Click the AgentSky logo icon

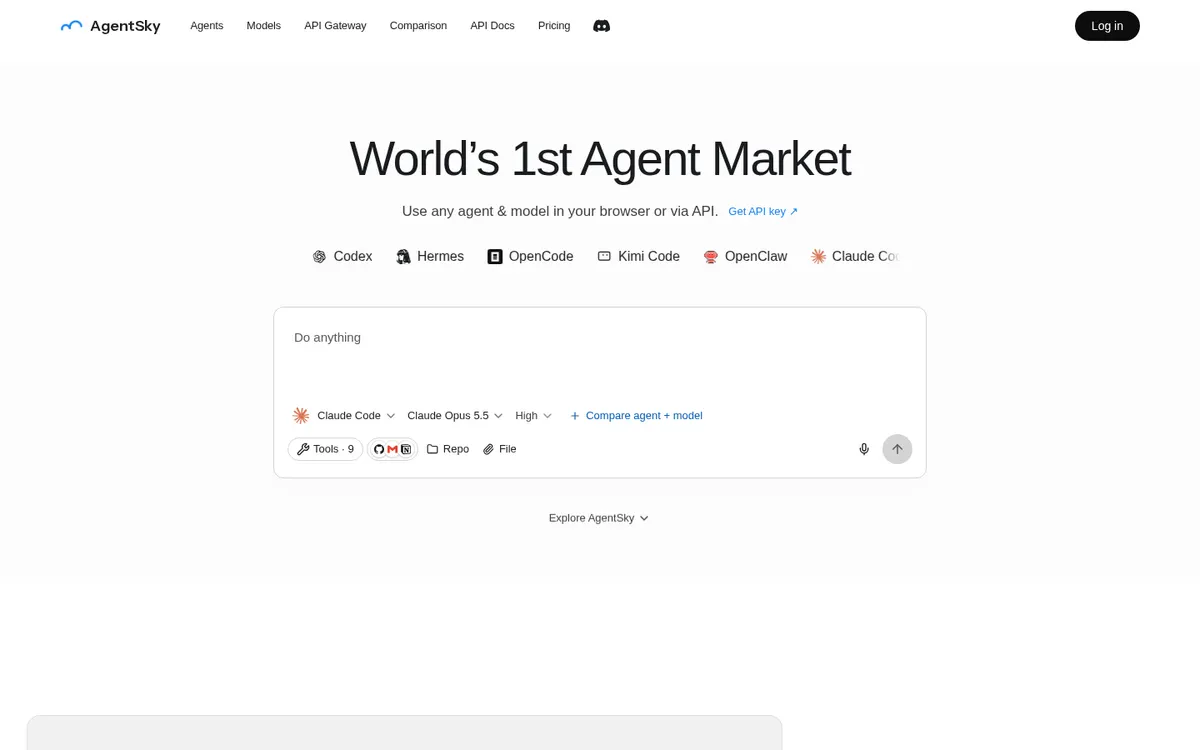click(x=71, y=26)
